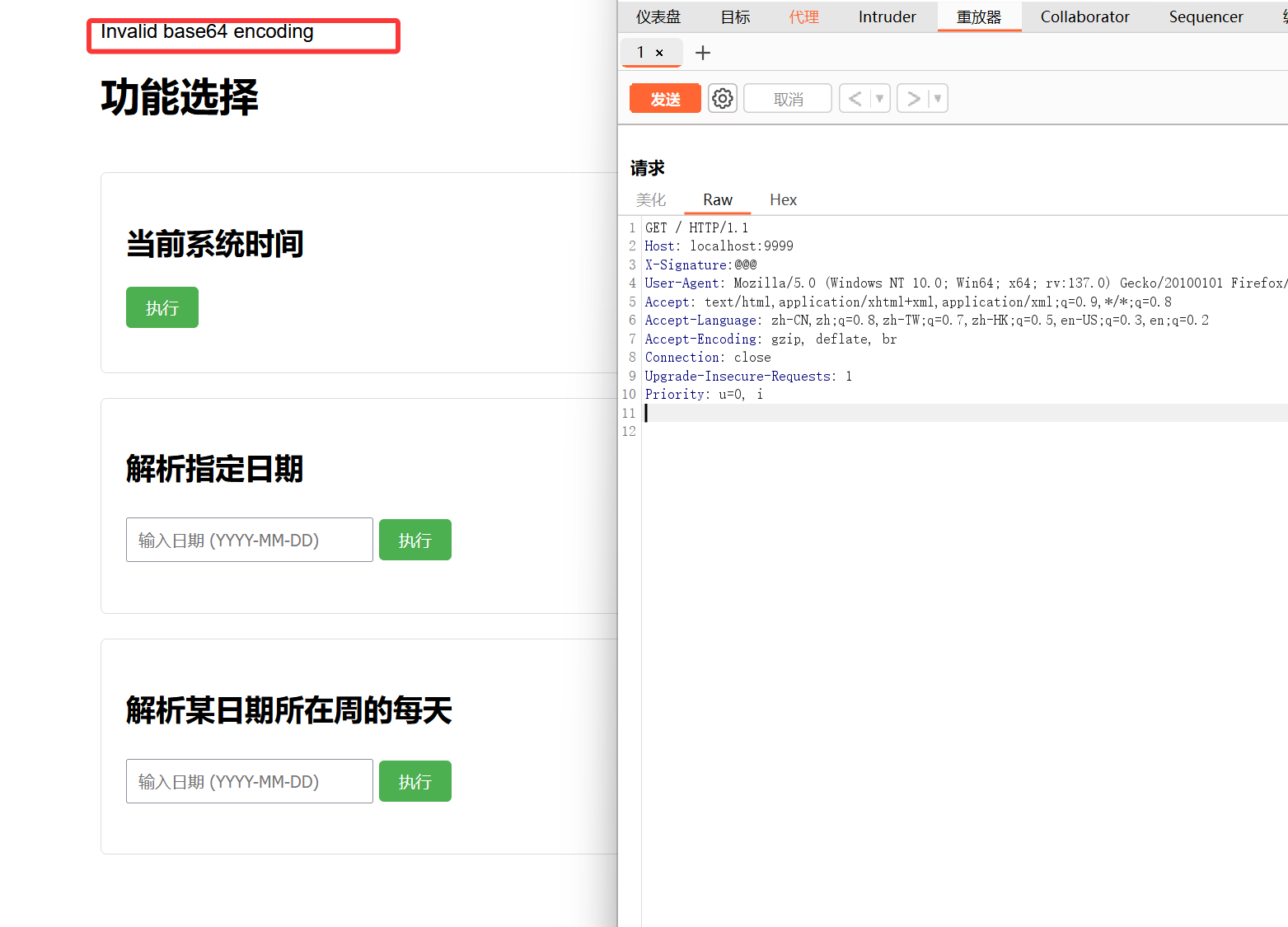
Task: Switch to the 美化 pretty view
Action: [x=651, y=200]
